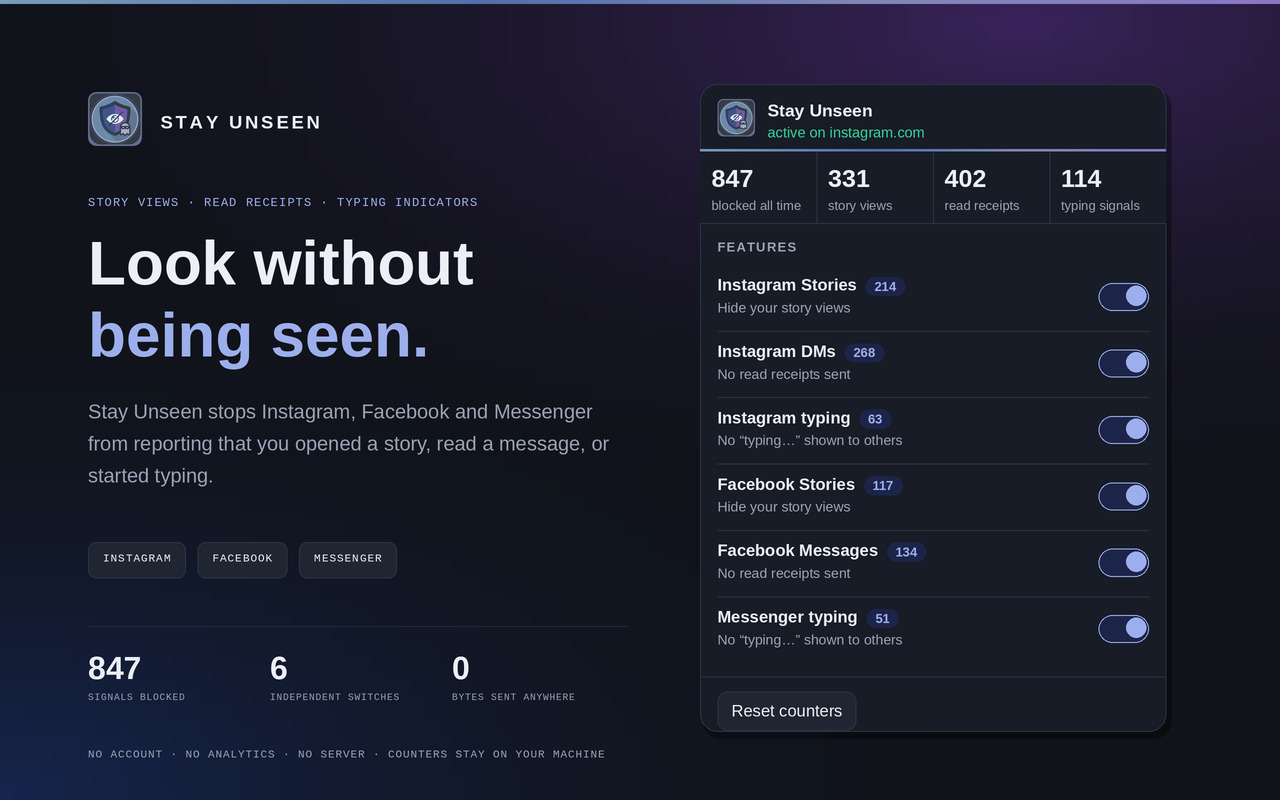The width and height of the screenshot is (1280, 800).
Task: Click the STAY UNSEEN brand name text
Action: click(241, 122)
